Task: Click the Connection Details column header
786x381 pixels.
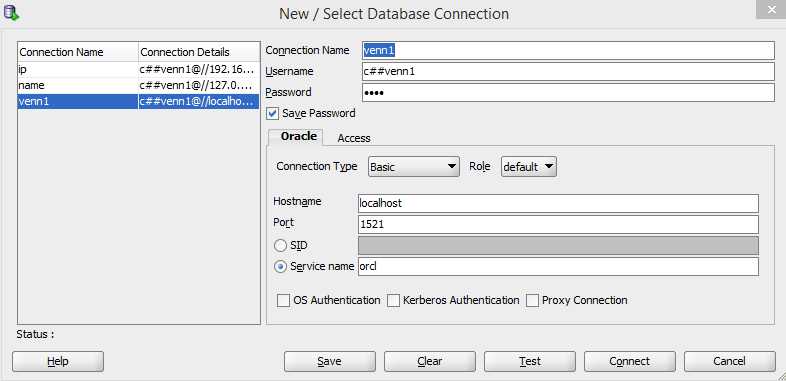Action: (199, 52)
